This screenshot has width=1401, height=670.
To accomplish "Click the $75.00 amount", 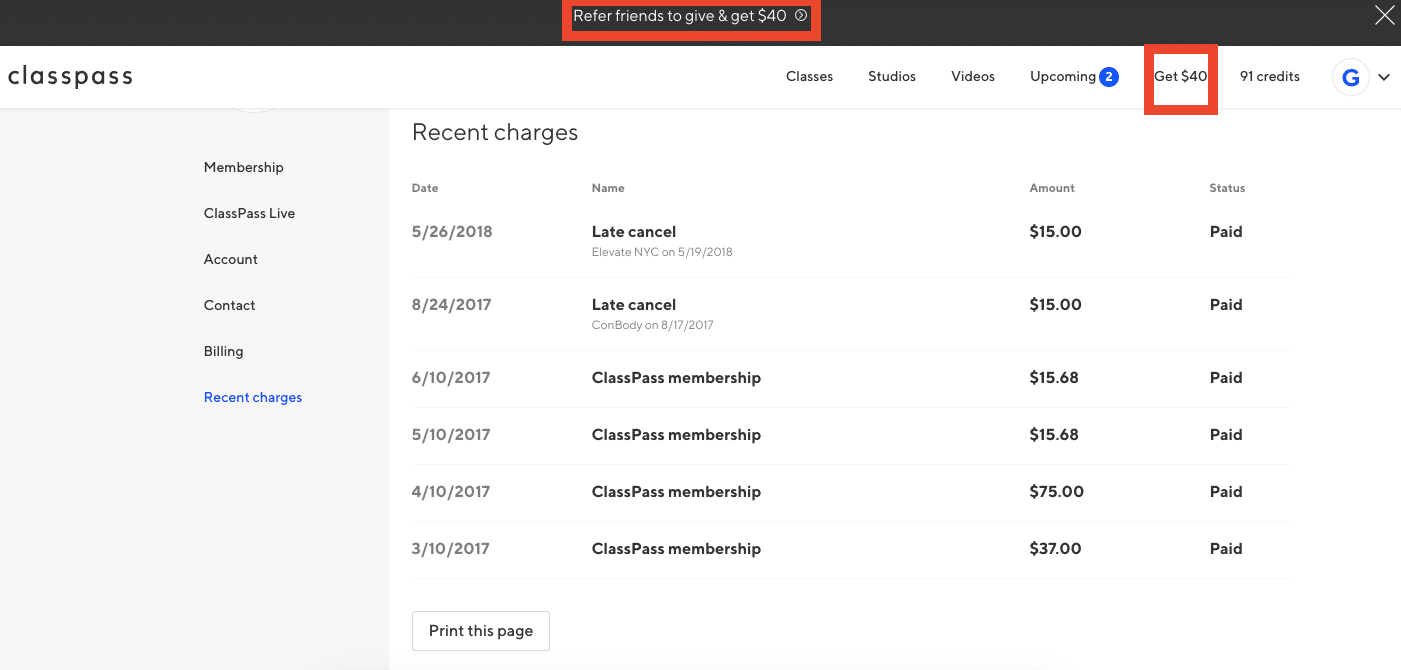I will click(x=1056, y=492).
